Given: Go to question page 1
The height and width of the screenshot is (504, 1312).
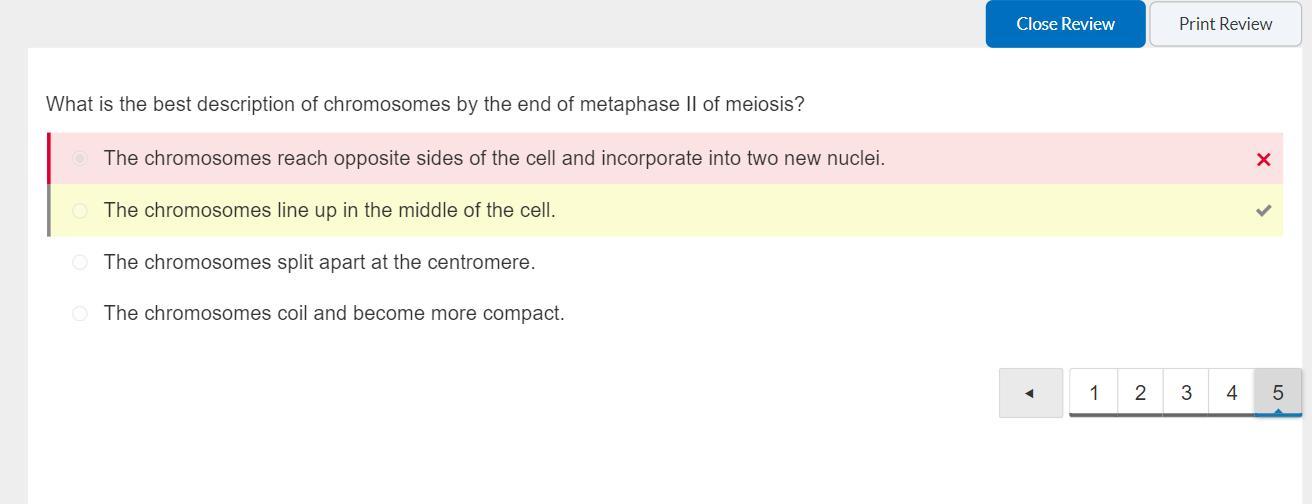Looking at the screenshot, I should click(1093, 393).
